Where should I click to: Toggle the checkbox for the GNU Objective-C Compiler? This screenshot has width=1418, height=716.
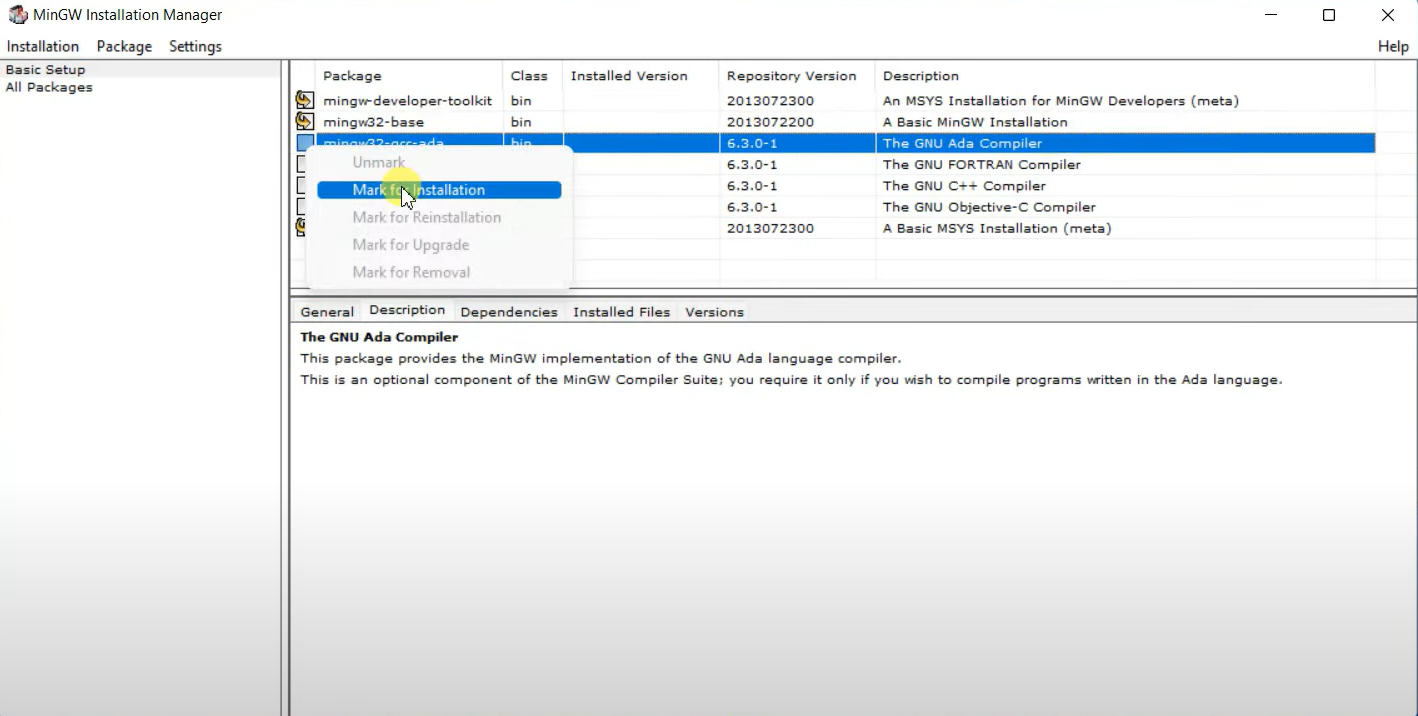click(304, 207)
